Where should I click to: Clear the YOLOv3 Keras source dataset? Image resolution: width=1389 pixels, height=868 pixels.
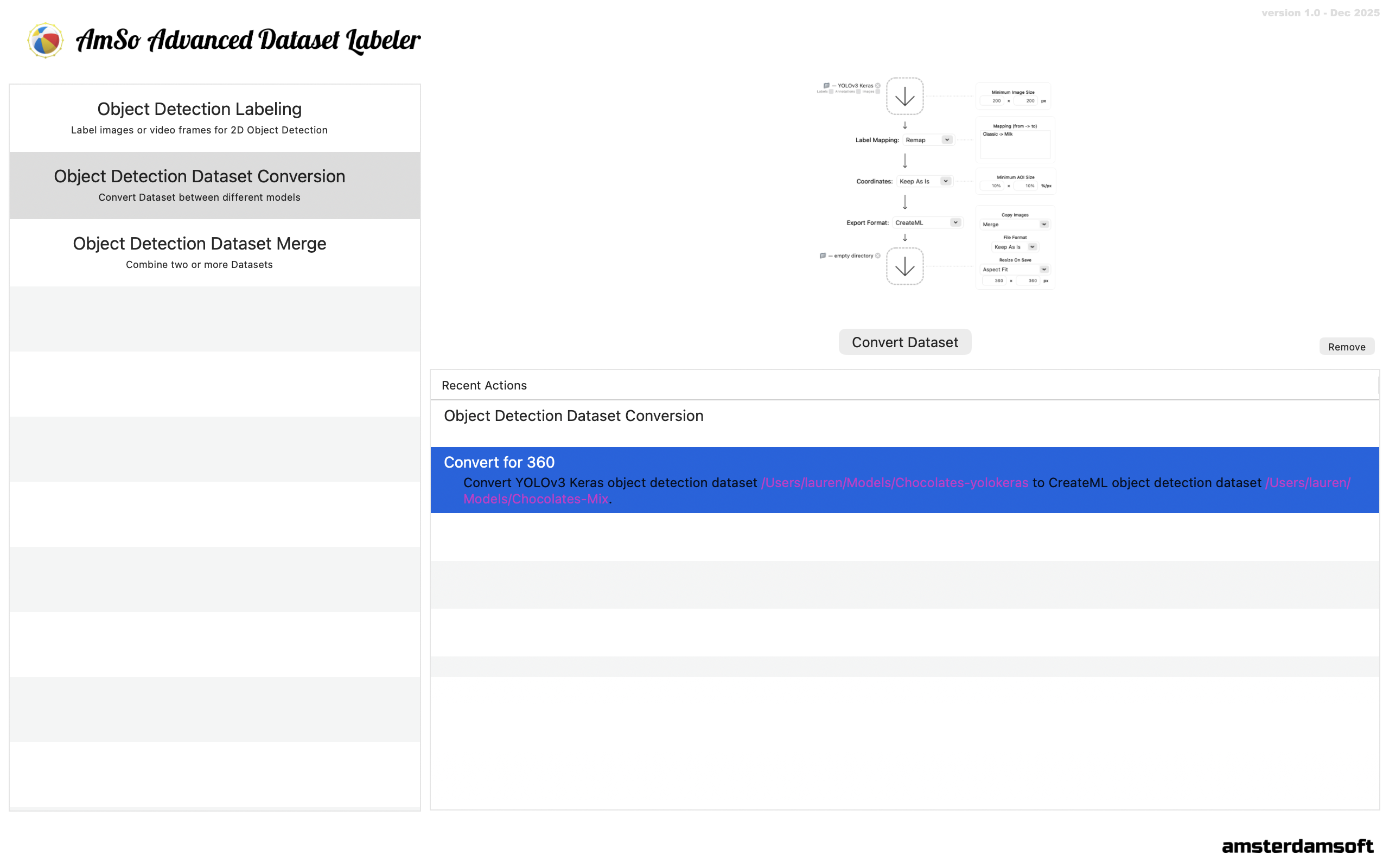(x=877, y=86)
